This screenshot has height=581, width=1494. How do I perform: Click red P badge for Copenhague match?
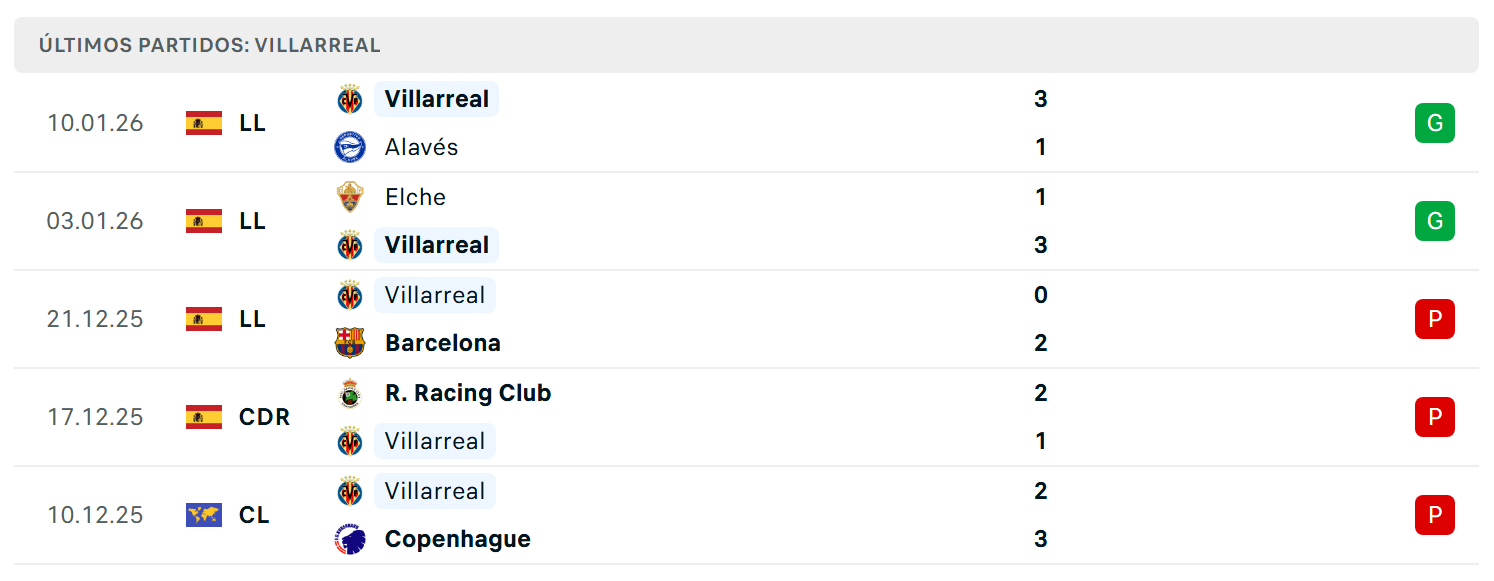(x=1434, y=515)
